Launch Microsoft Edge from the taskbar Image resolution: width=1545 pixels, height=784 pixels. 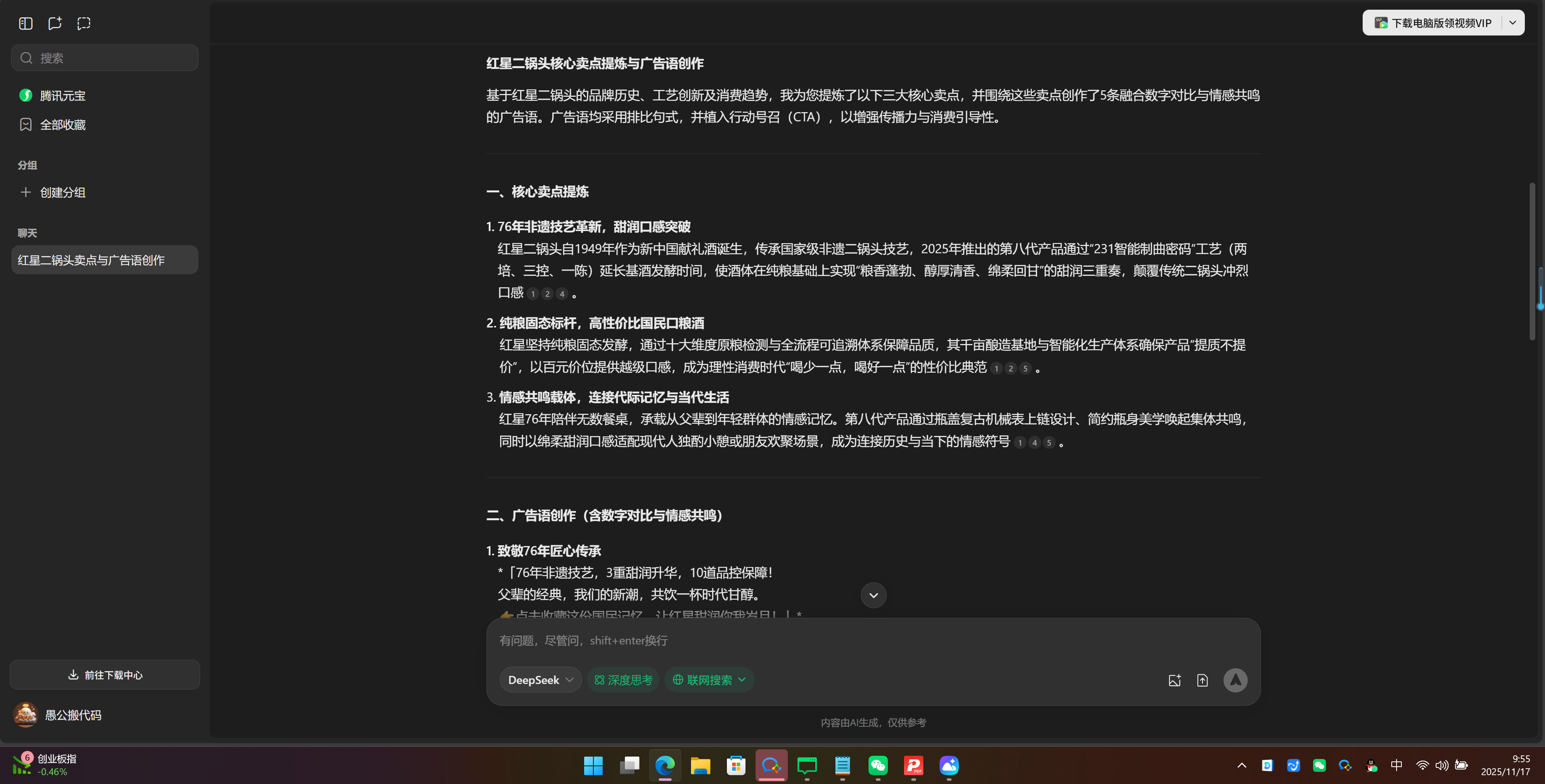pyautogui.click(x=664, y=765)
